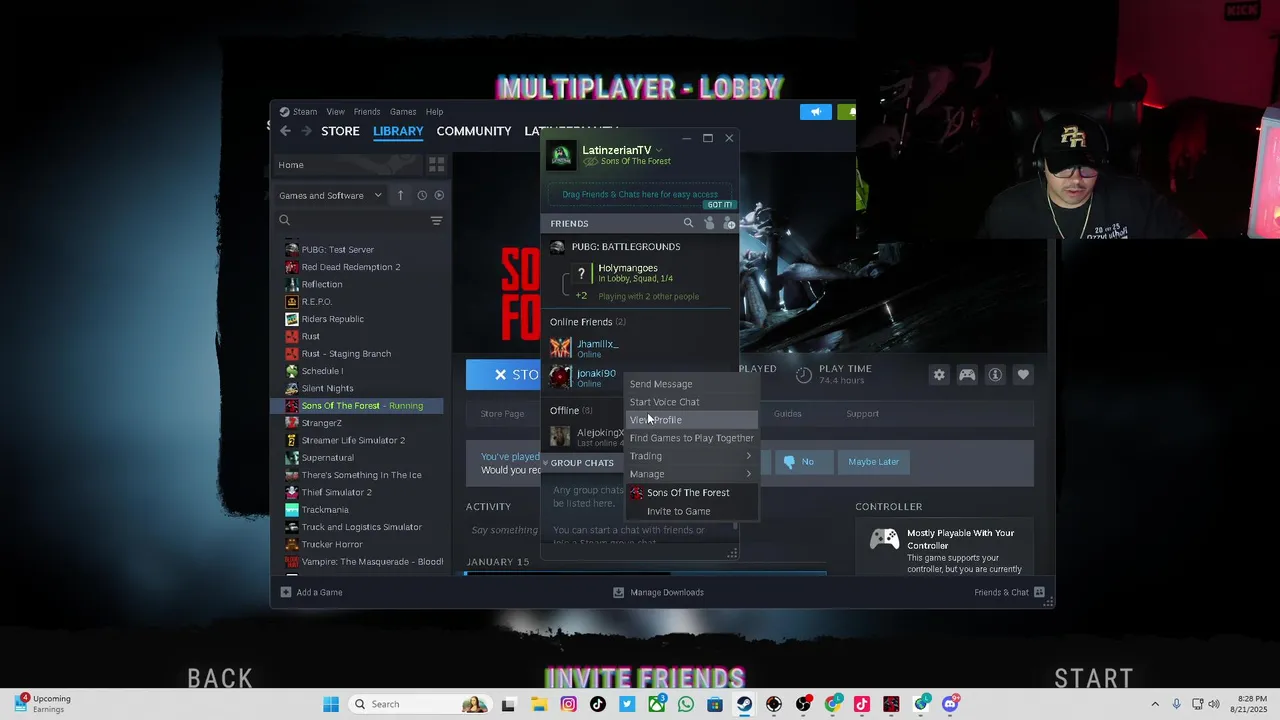Click the add a friend icon
This screenshot has height=720, width=1280.
[x=729, y=223]
